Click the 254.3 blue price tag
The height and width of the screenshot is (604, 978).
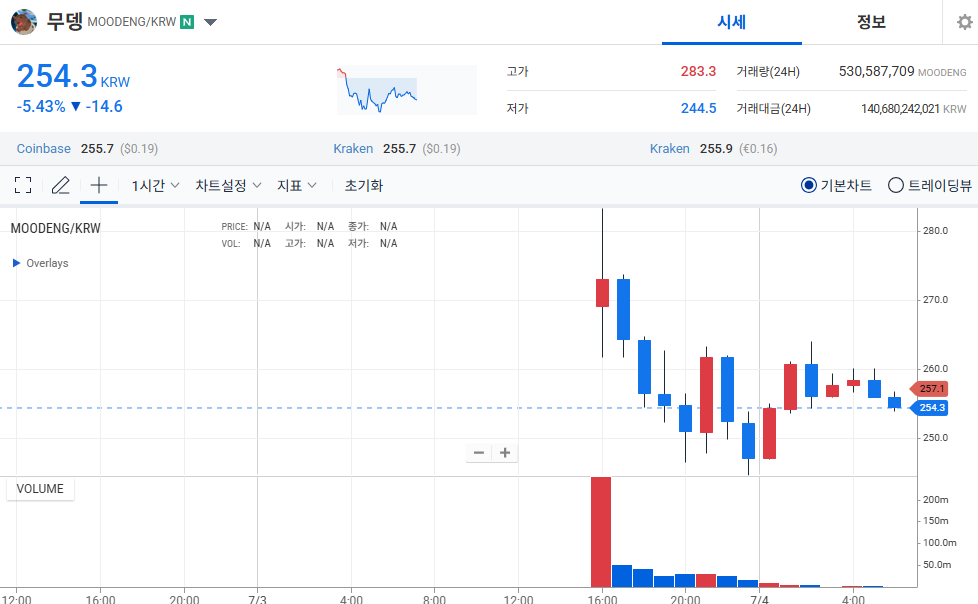930,407
